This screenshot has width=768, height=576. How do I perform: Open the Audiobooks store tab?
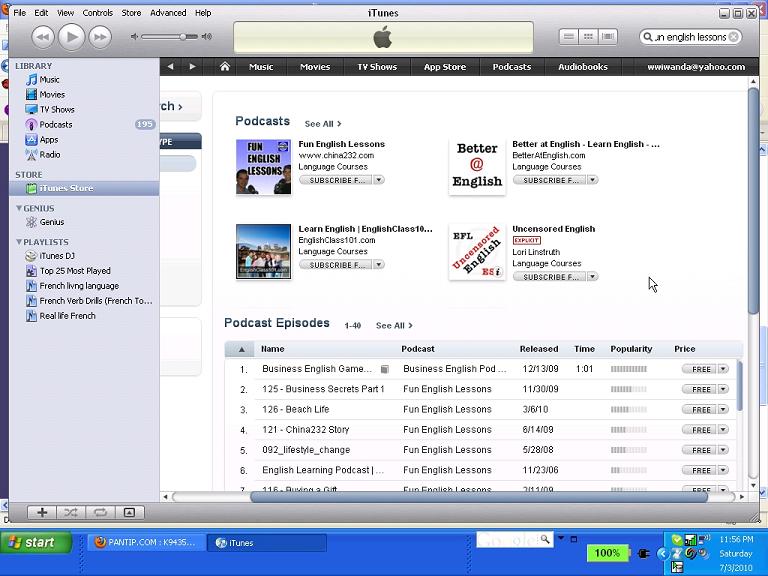(x=583, y=67)
